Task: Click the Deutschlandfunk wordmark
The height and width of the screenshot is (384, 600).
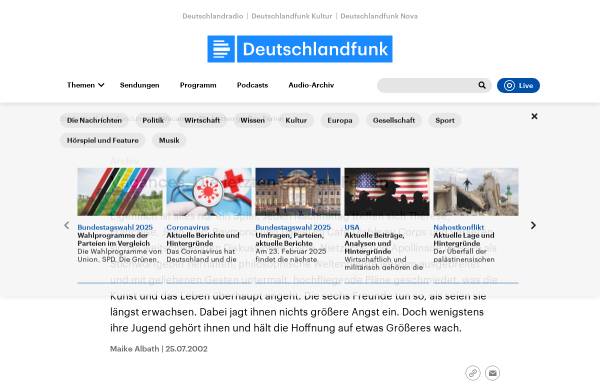Action: (315, 49)
